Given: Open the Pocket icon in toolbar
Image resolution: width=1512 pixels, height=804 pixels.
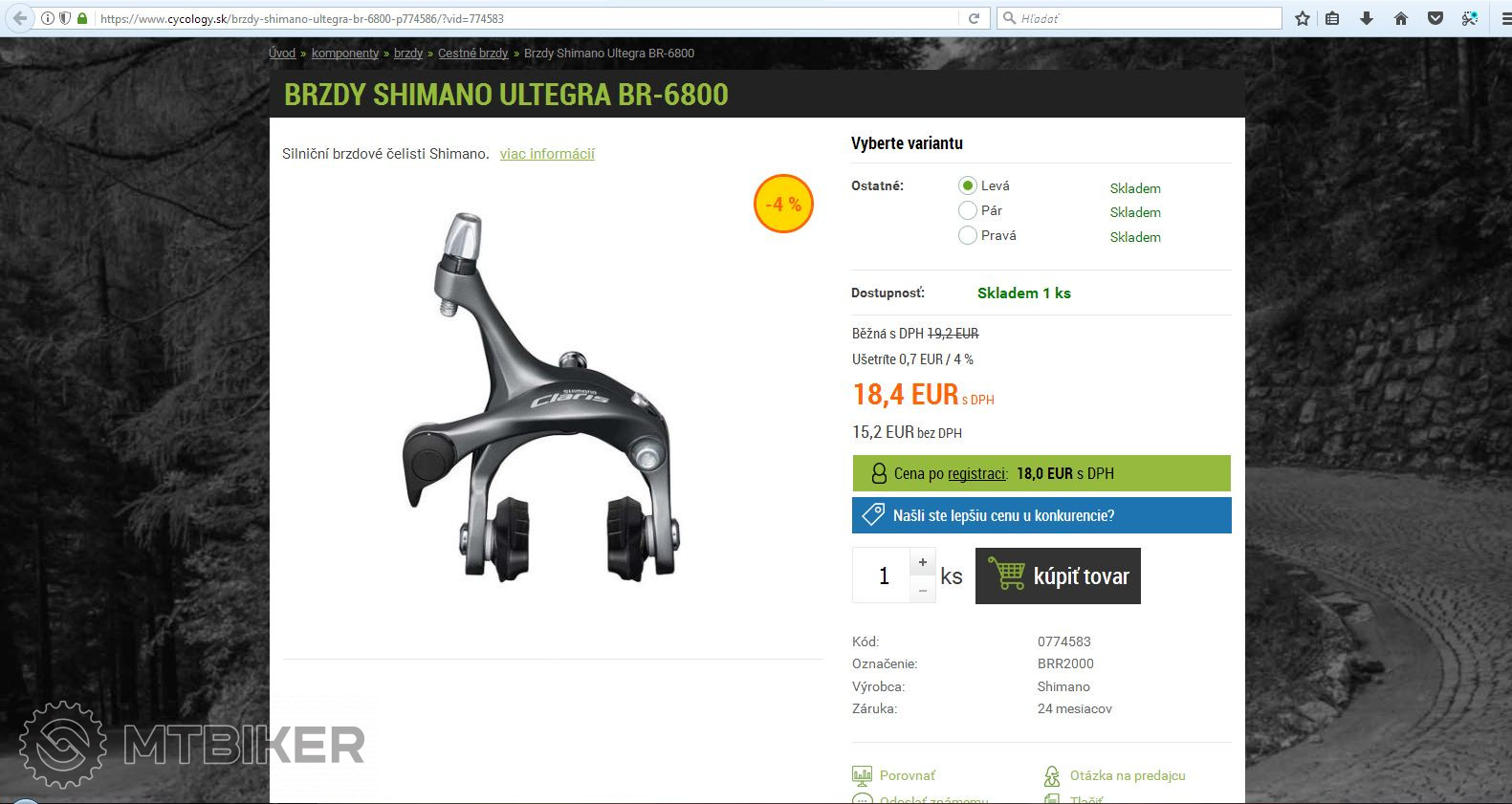Looking at the screenshot, I should point(1435,18).
